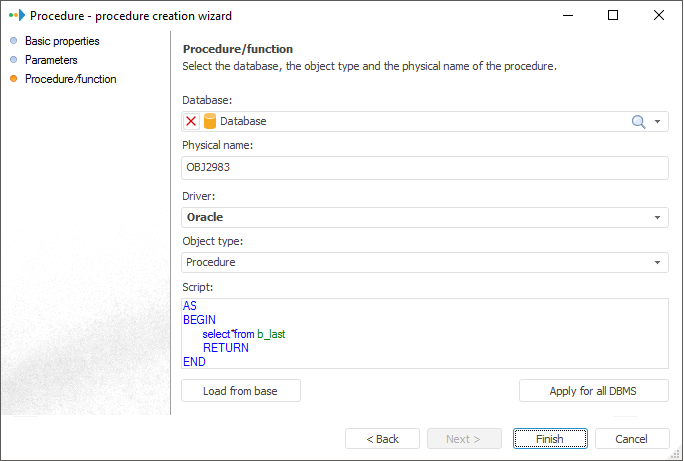Click the orange Procedure/function step bullet
684x461 pixels.
(13, 79)
